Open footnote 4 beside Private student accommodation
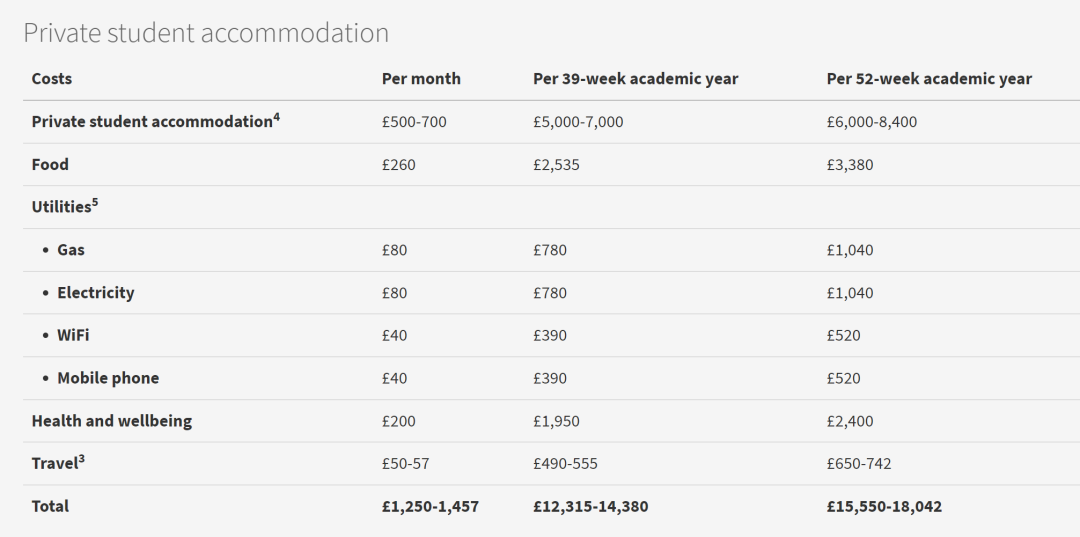Viewport: 1080px width, 537px height. 277,117
